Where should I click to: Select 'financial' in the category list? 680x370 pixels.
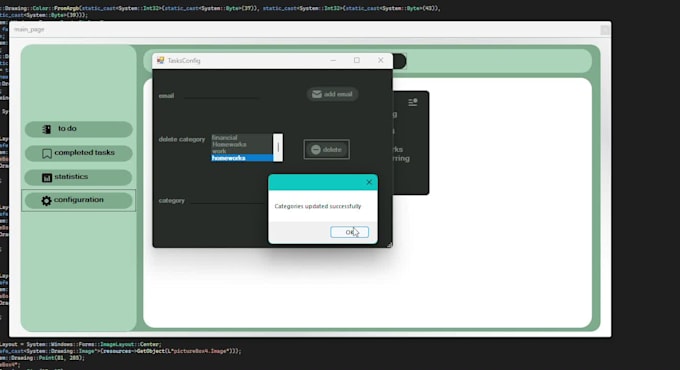point(242,138)
